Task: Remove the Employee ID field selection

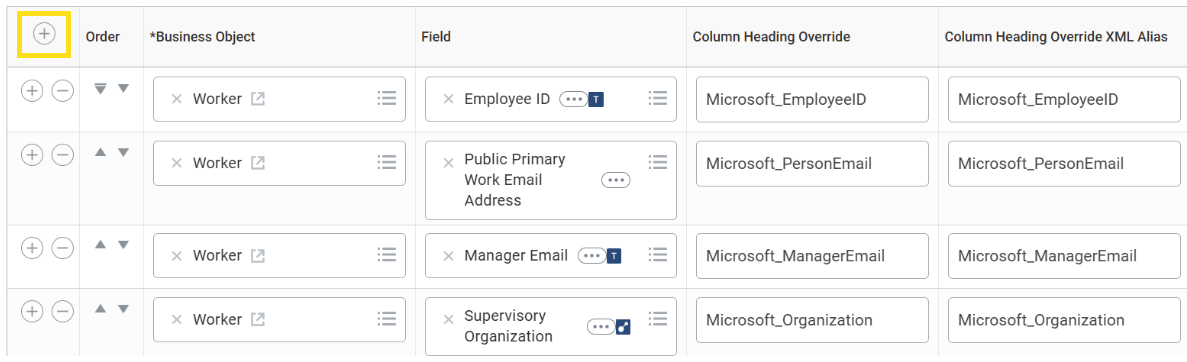Action: pos(448,99)
